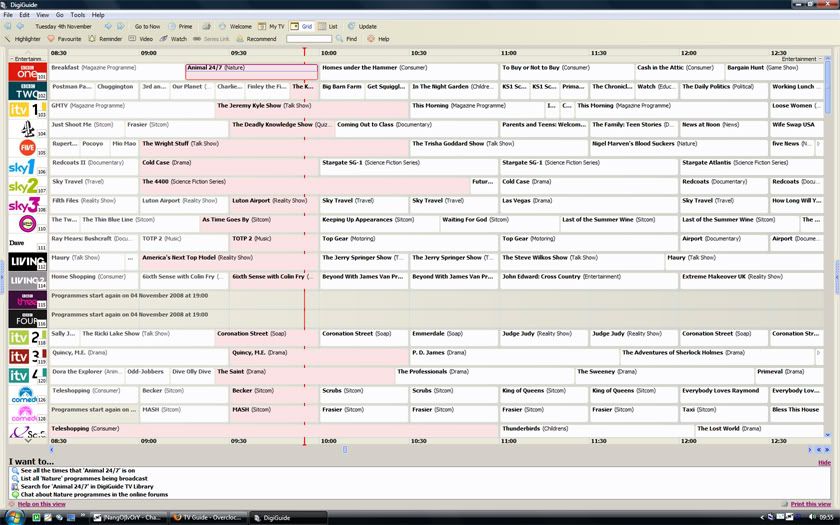Open the File menu

click(x=8, y=15)
